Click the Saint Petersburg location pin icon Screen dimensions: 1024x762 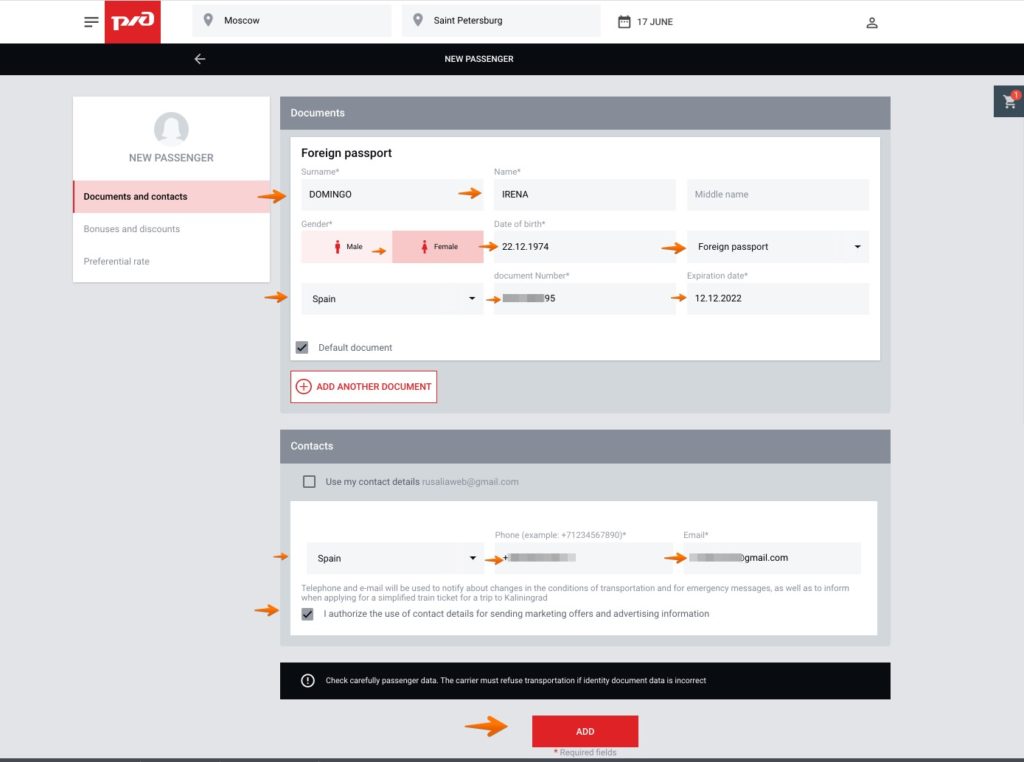418,20
